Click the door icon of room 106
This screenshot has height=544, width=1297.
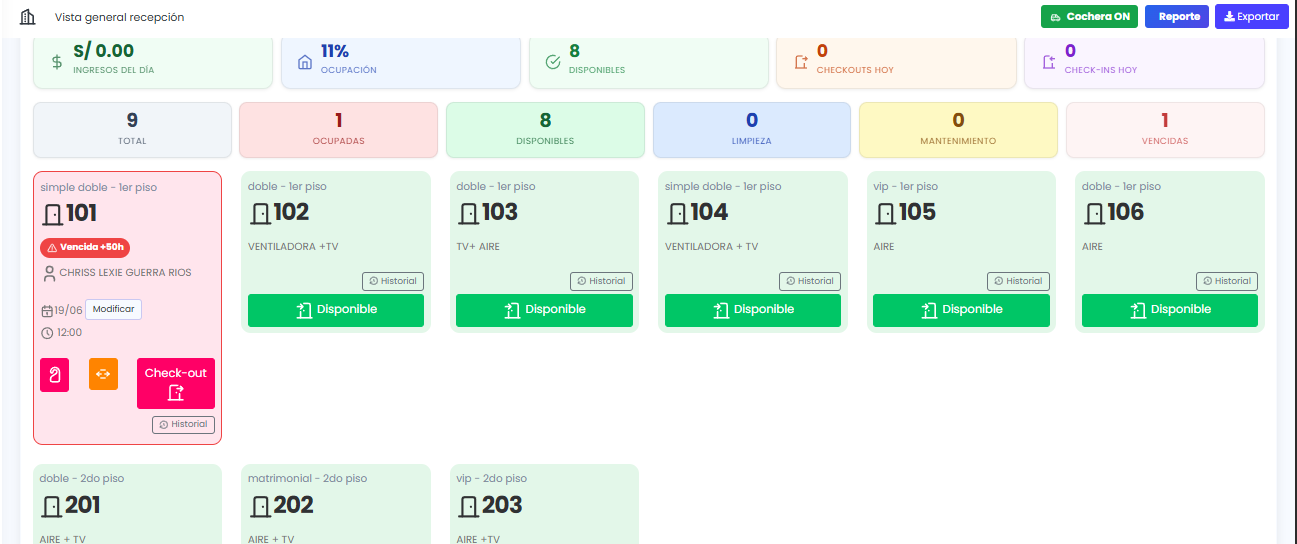[x=1095, y=213]
